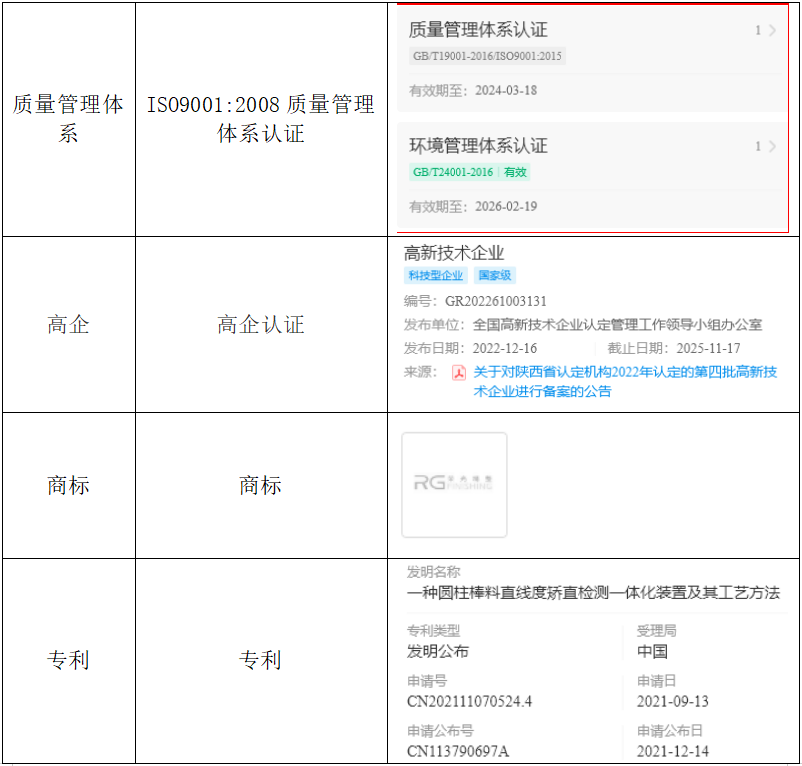The image size is (802, 766).
Task: Click the 发布日期 value 2022-12-16
Action: 505,349
